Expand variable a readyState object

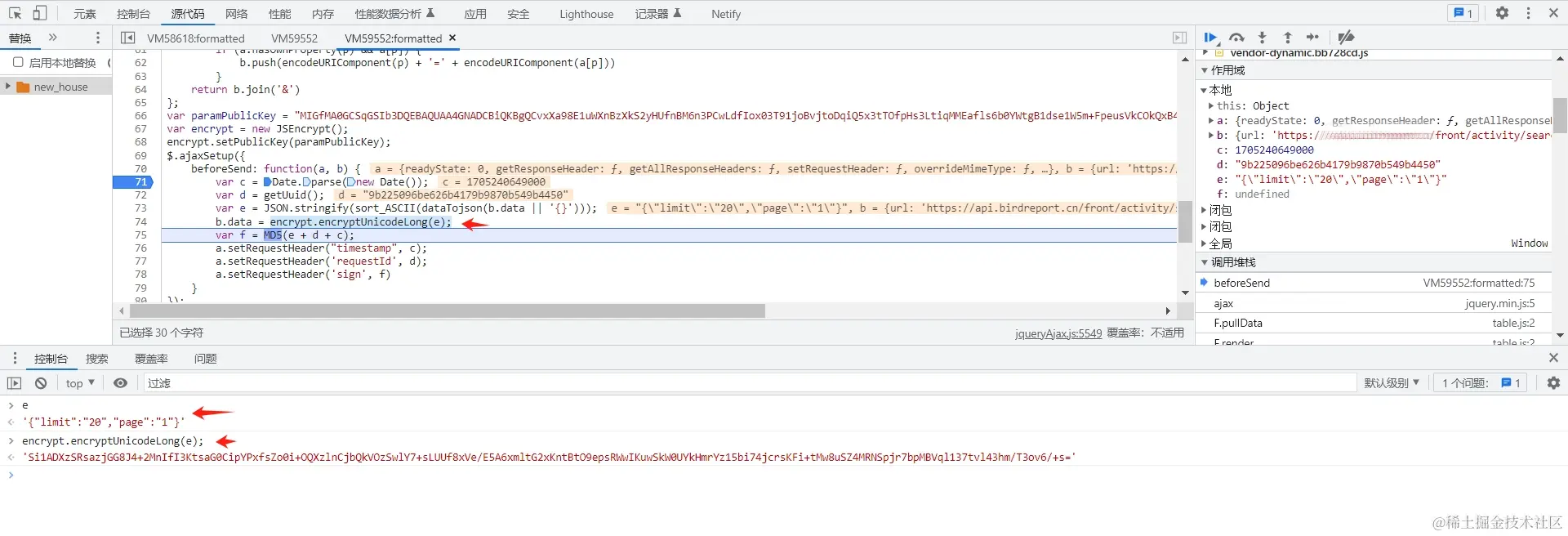pyautogui.click(x=1210, y=120)
